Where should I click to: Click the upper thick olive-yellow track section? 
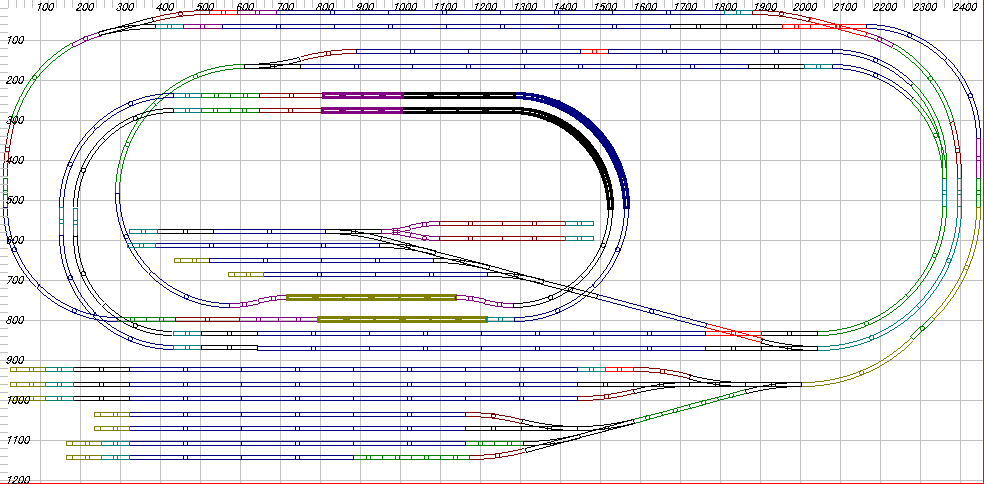click(371, 297)
